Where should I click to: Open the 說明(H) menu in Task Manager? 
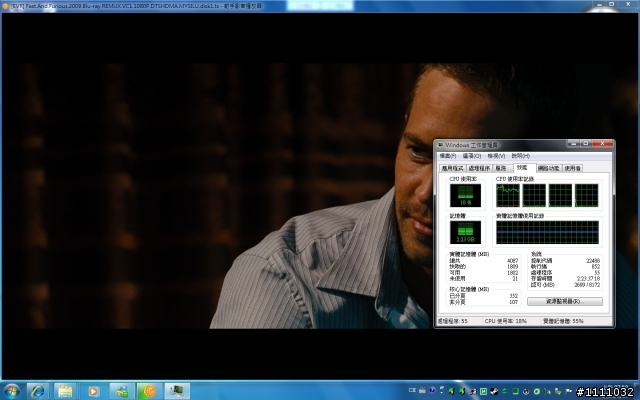click(520, 156)
